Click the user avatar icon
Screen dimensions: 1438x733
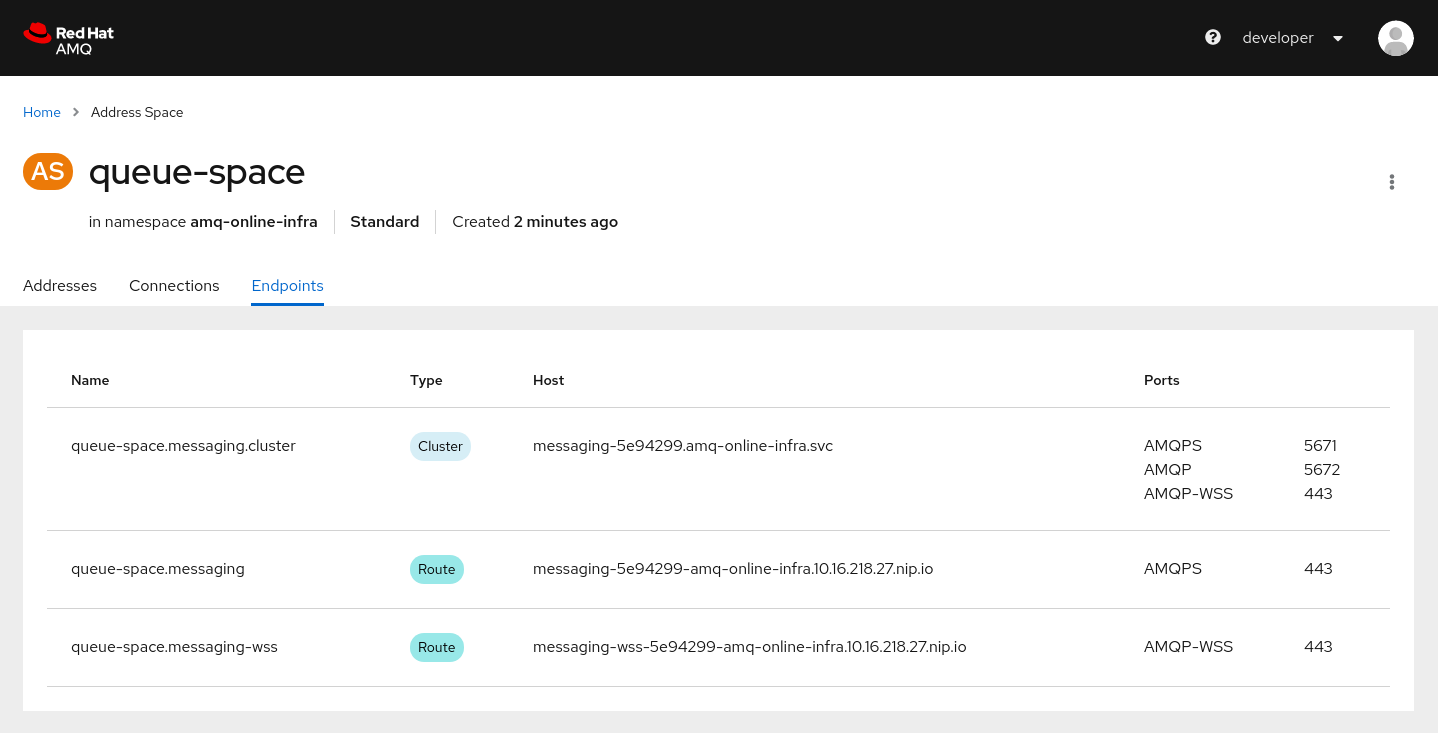[1395, 38]
